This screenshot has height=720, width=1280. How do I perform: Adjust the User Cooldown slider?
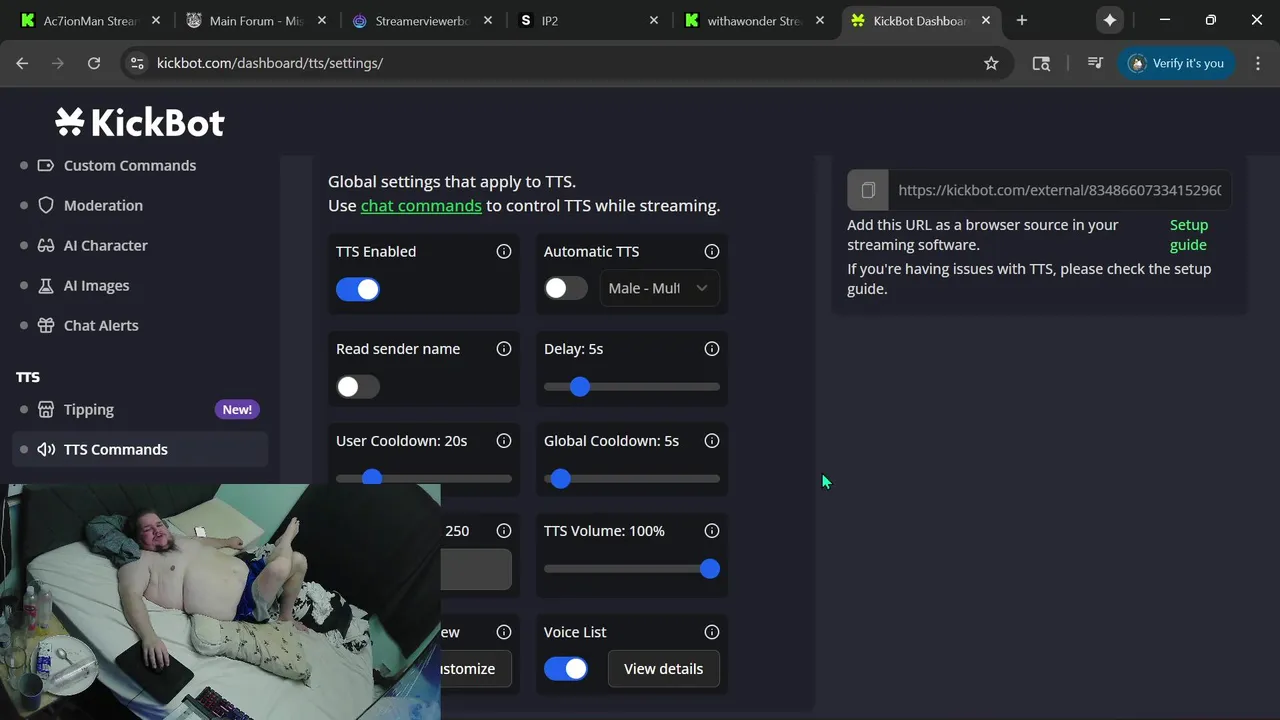coord(424,478)
